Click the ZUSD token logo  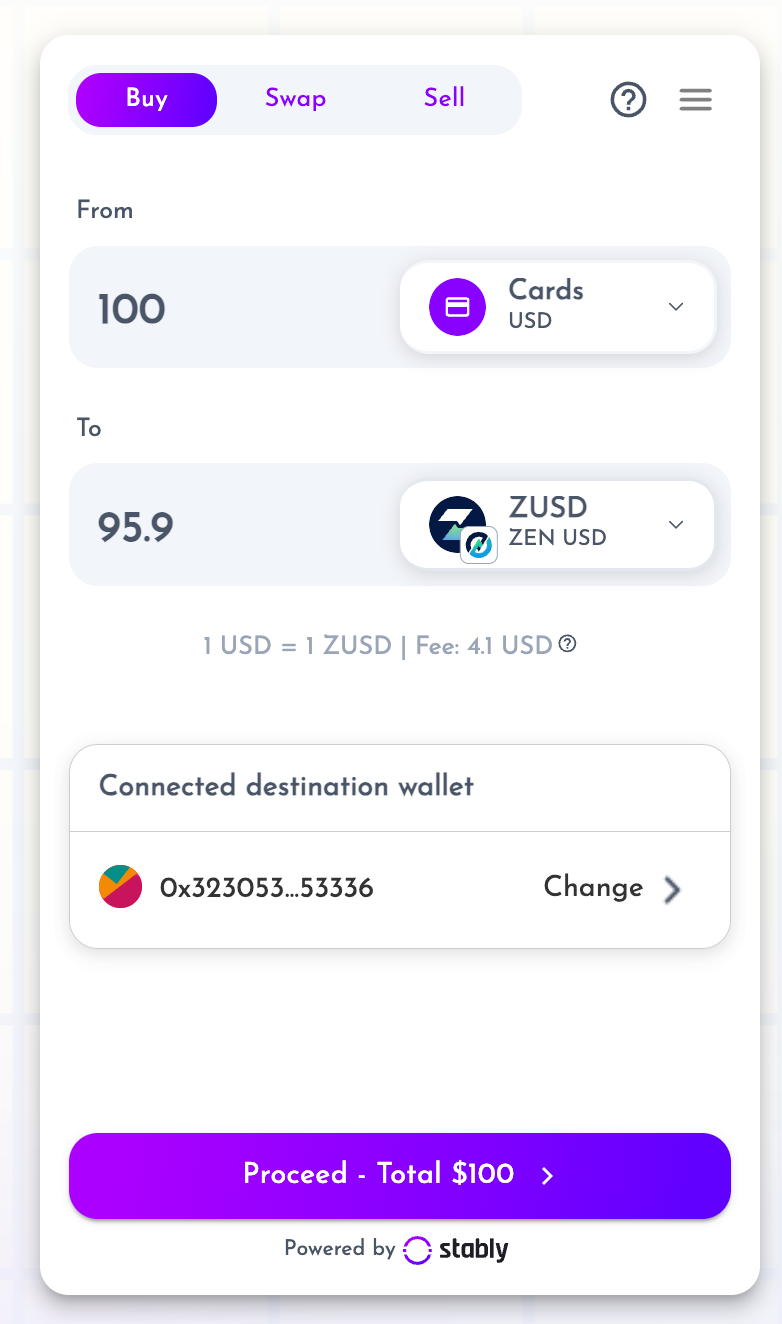457,524
